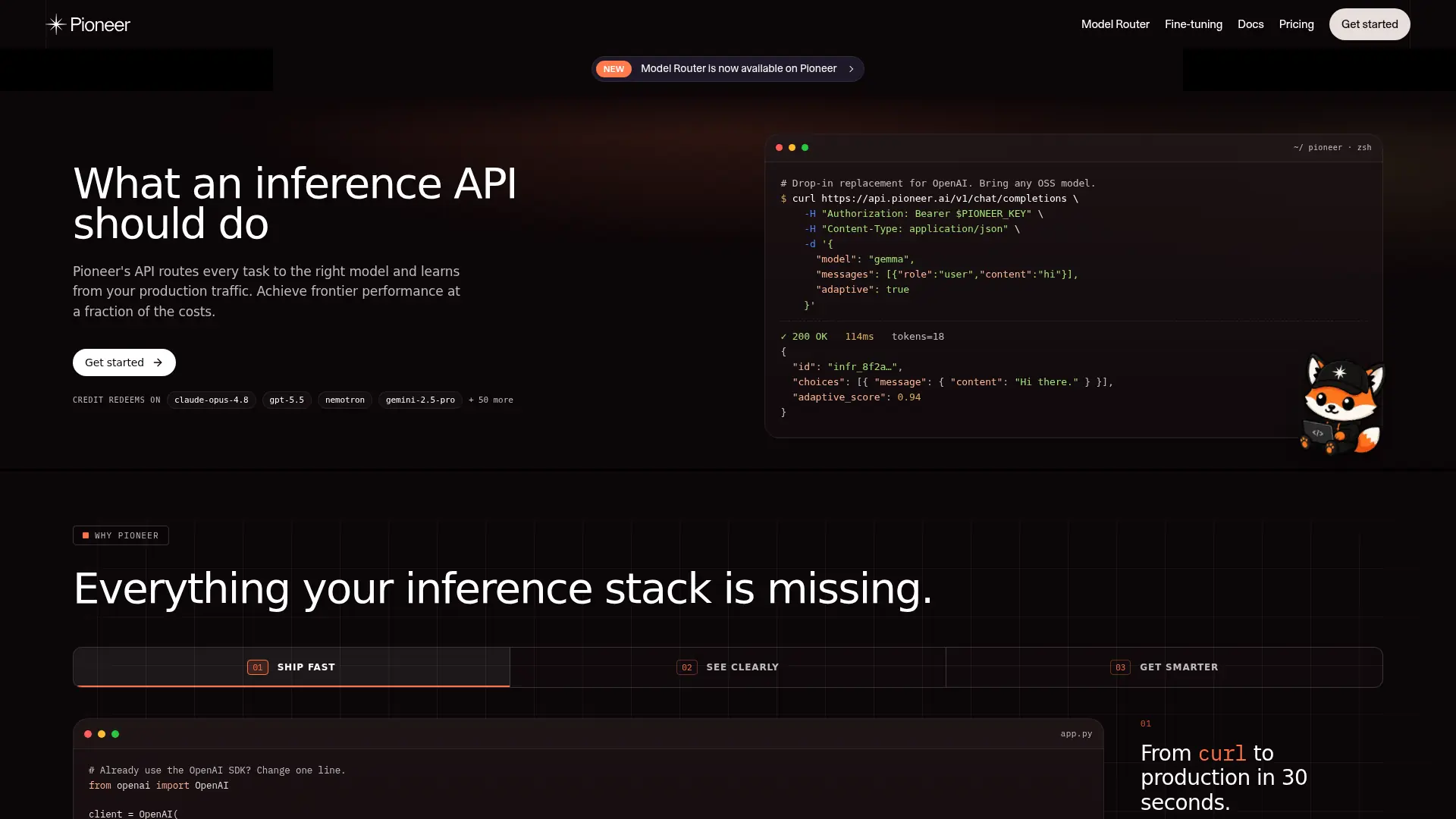Open the Pricing page link

1296,24
